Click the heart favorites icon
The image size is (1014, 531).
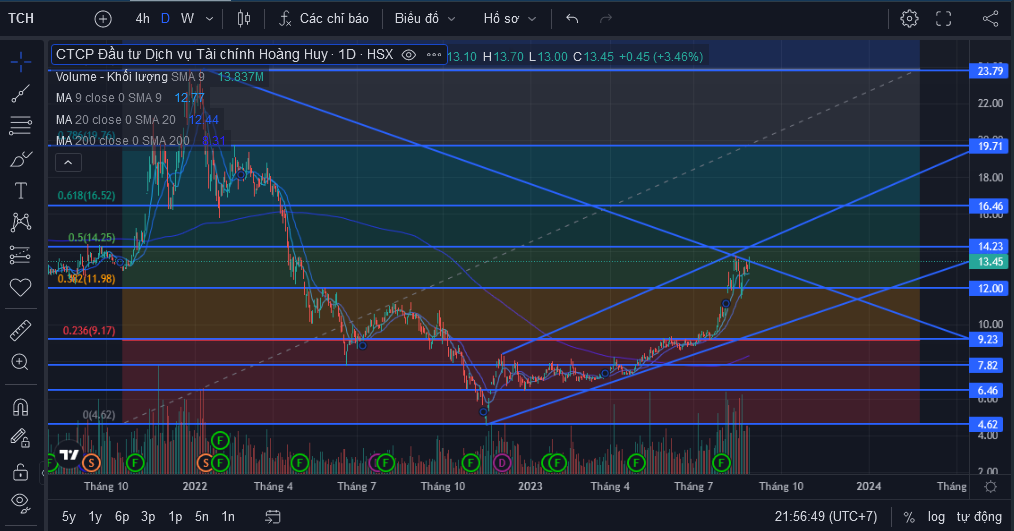(21, 287)
